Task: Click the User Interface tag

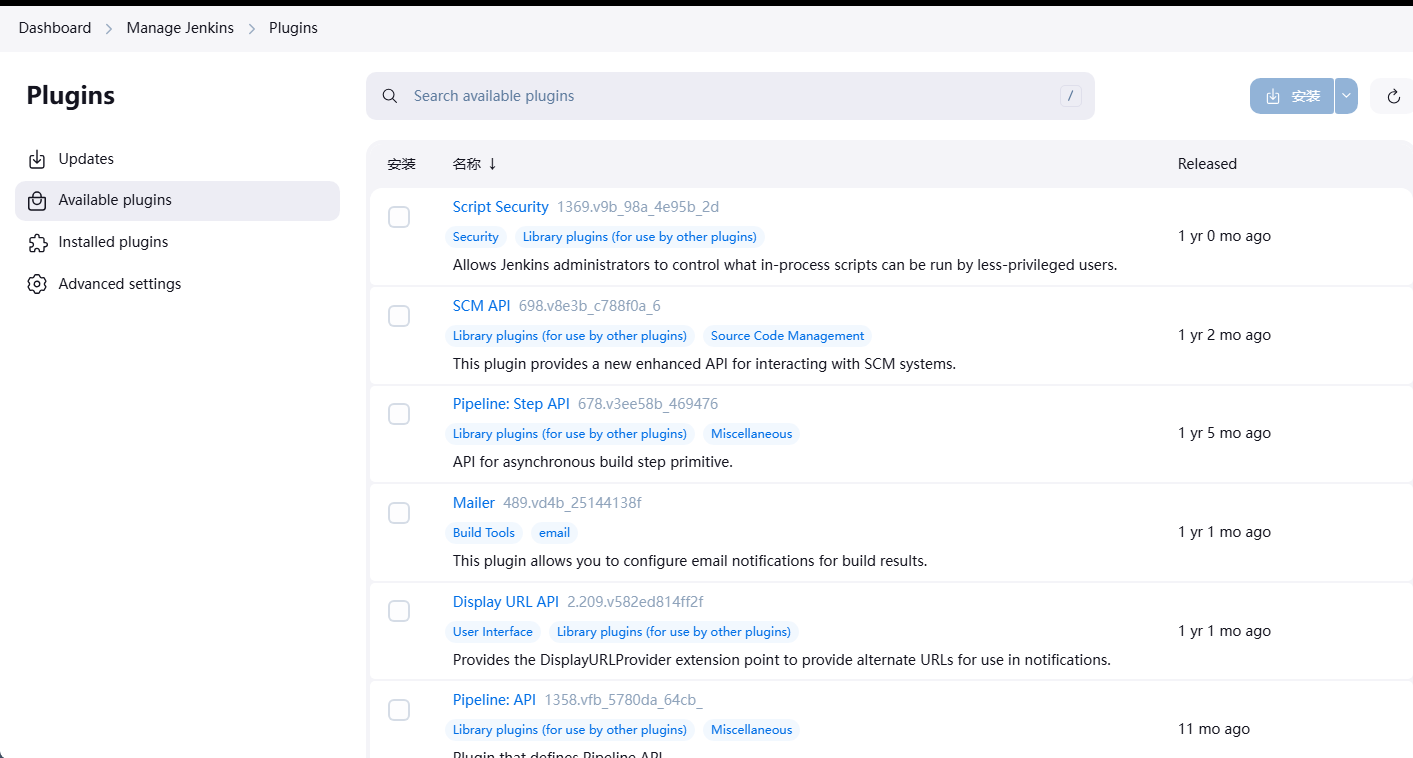Action: (x=493, y=632)
